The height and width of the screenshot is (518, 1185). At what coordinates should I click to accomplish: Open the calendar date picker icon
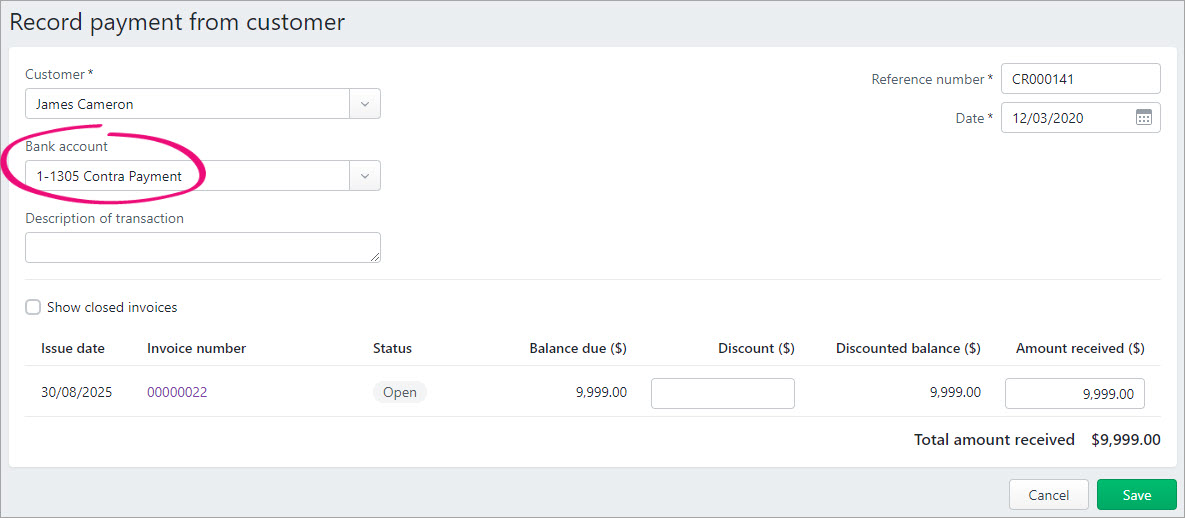coord(1144,118)
